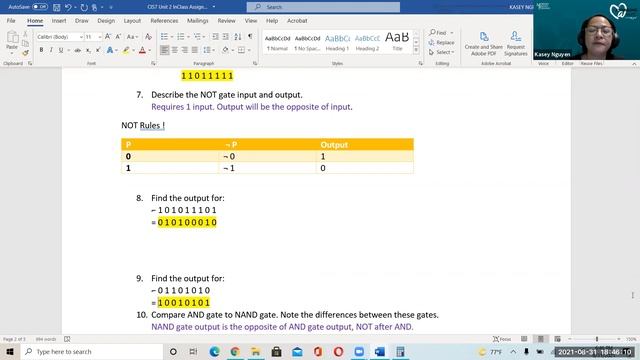
Task: Apply the red font color
Action: coord(142,50)
